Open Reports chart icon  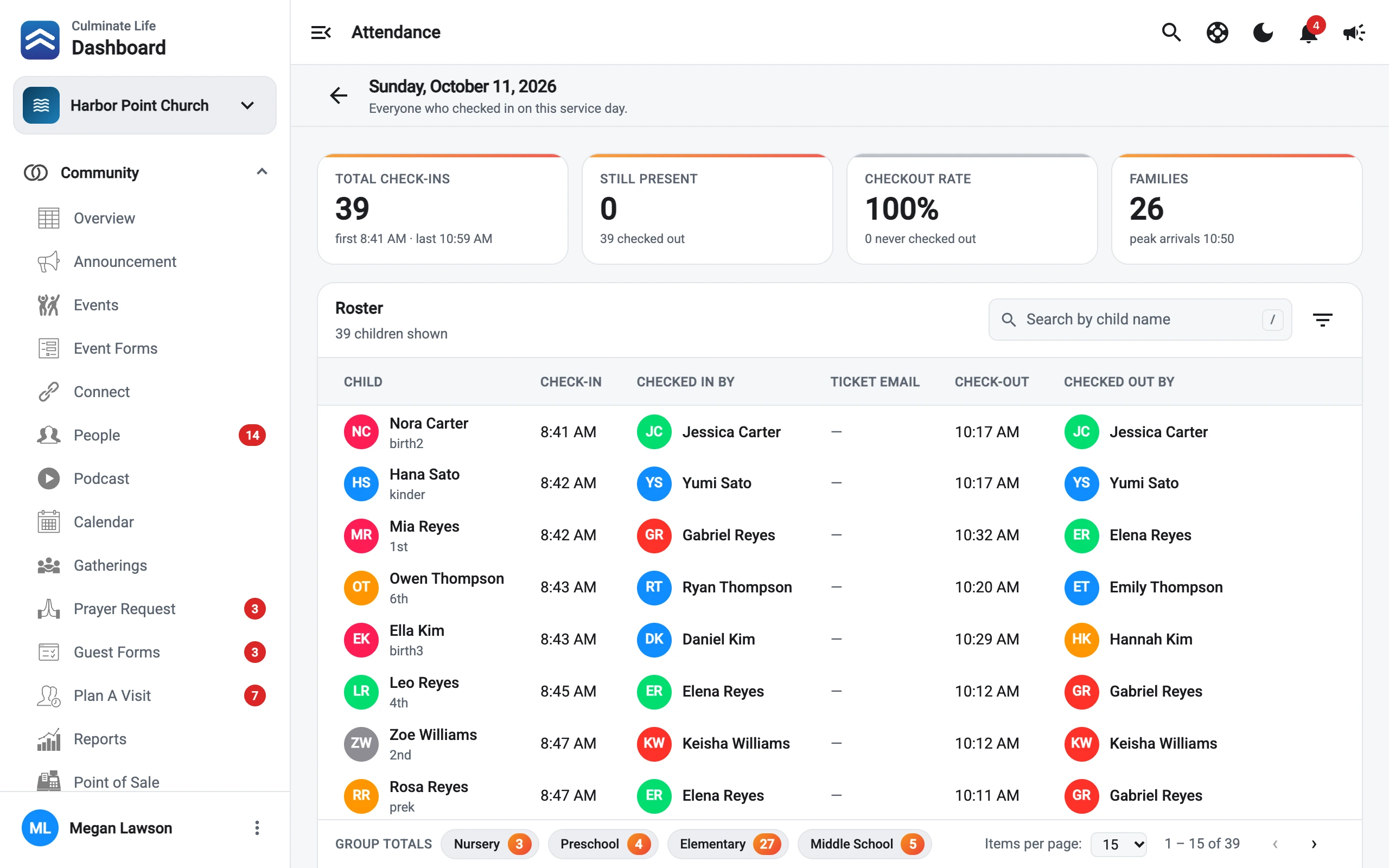pos(49,739)
